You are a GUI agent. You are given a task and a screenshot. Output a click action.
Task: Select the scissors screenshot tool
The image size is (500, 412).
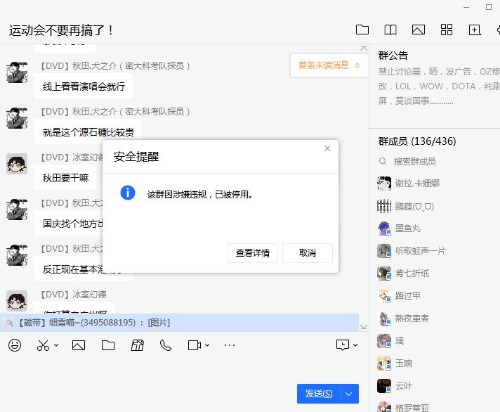(x=43, y=345)
